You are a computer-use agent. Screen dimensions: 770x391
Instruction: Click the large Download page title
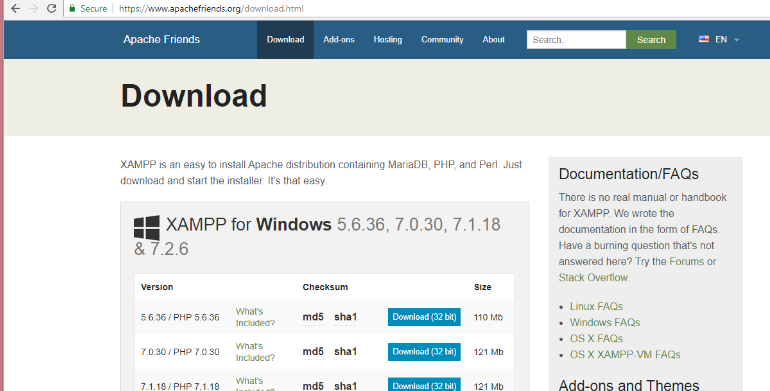click(194, 95)
